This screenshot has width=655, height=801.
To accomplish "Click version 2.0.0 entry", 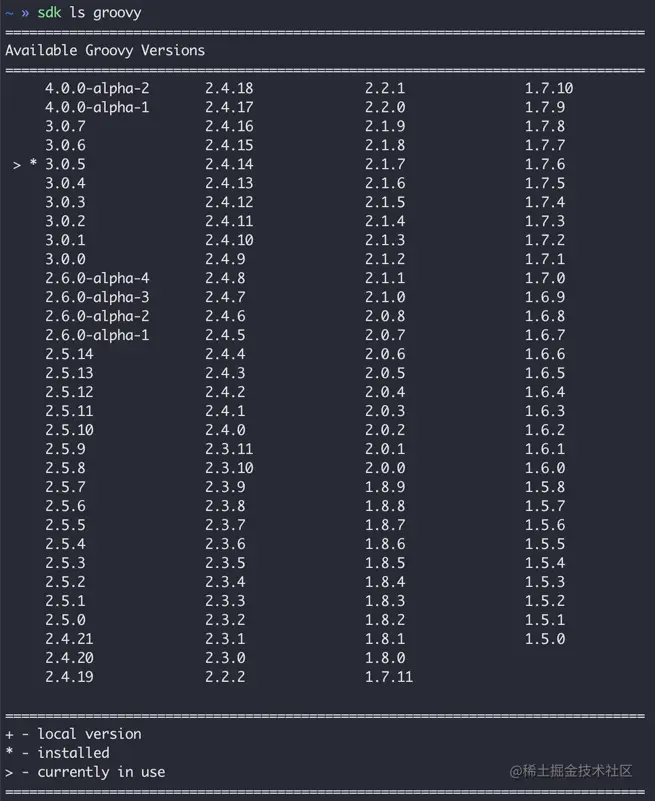I will [385, 468].
